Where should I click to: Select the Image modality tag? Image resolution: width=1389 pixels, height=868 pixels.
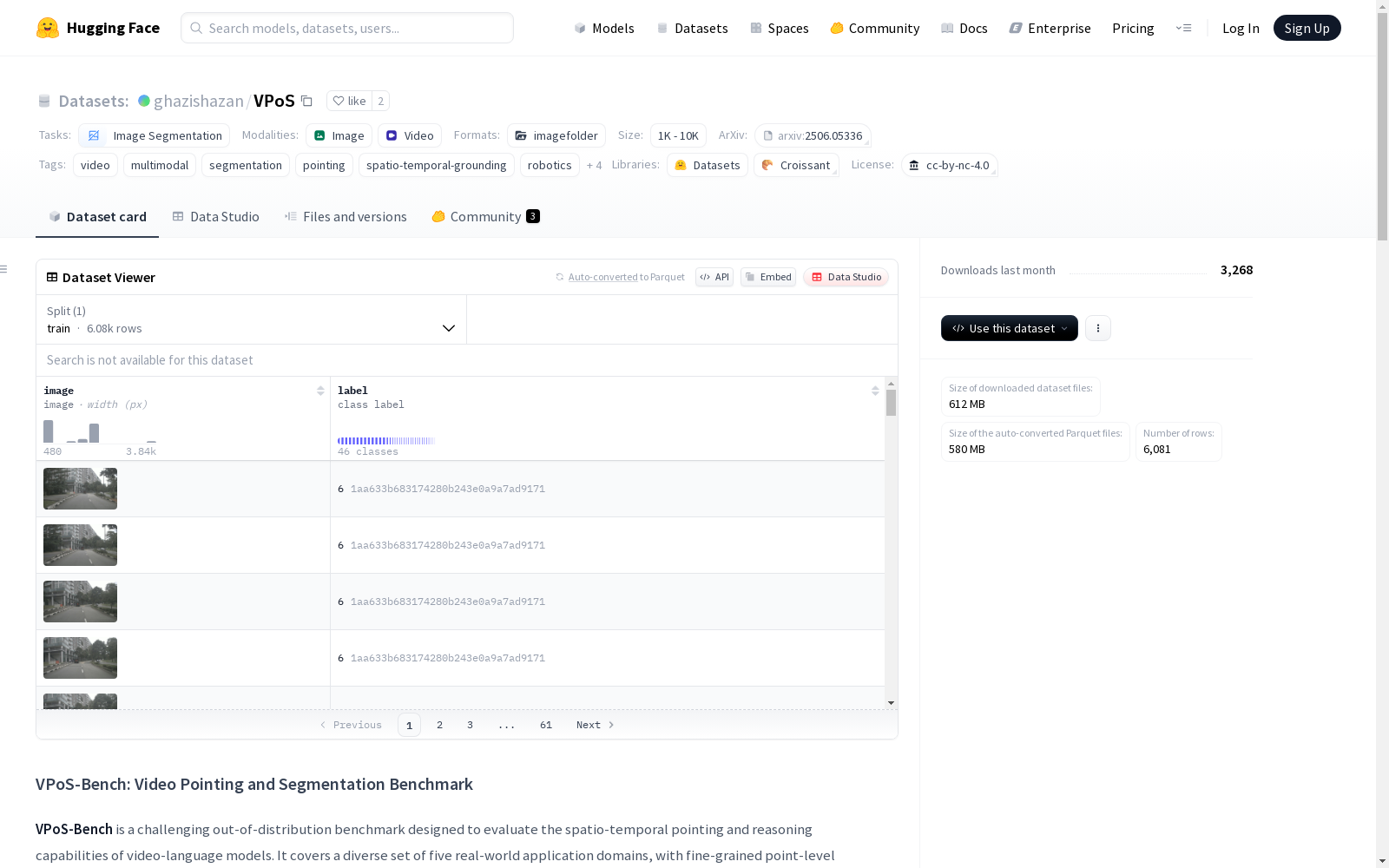click(x=339, y=135)
